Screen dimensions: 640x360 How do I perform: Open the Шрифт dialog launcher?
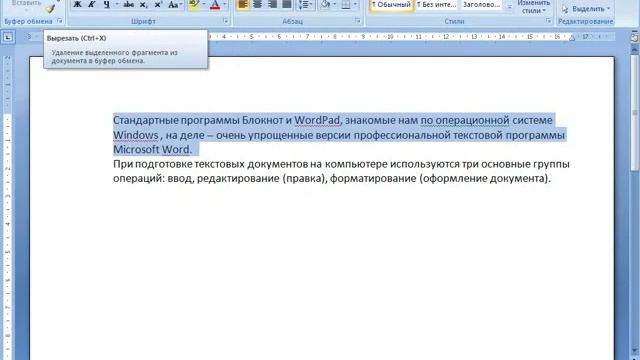point(226,21)
